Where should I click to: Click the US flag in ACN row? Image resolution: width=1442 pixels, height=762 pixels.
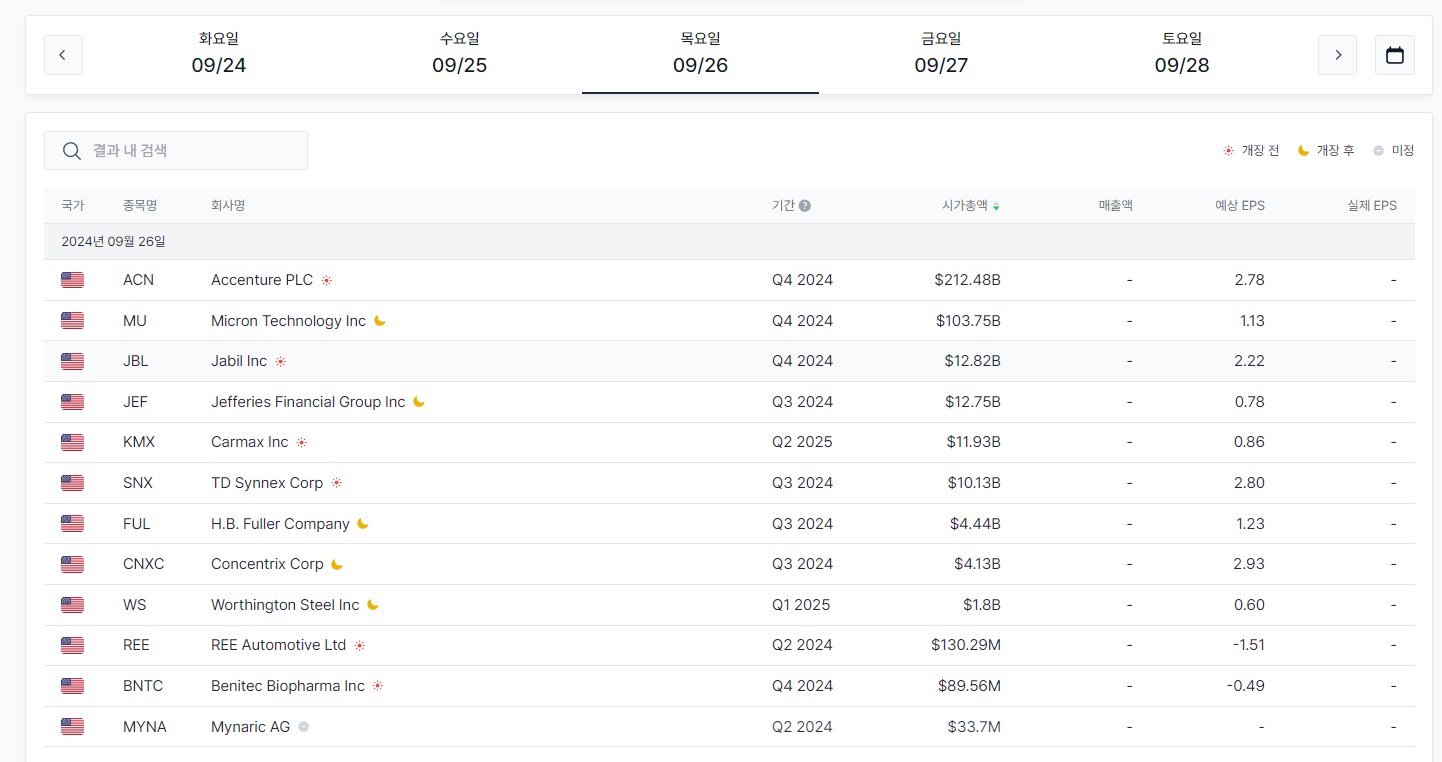72,280
